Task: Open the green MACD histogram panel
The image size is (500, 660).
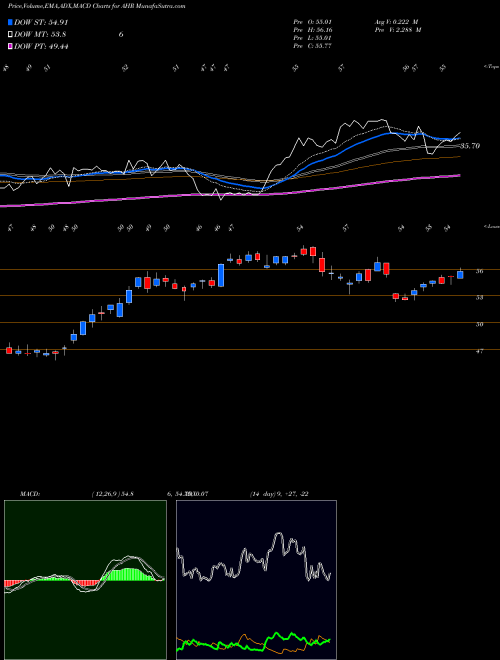Action: tap(85, 580)
